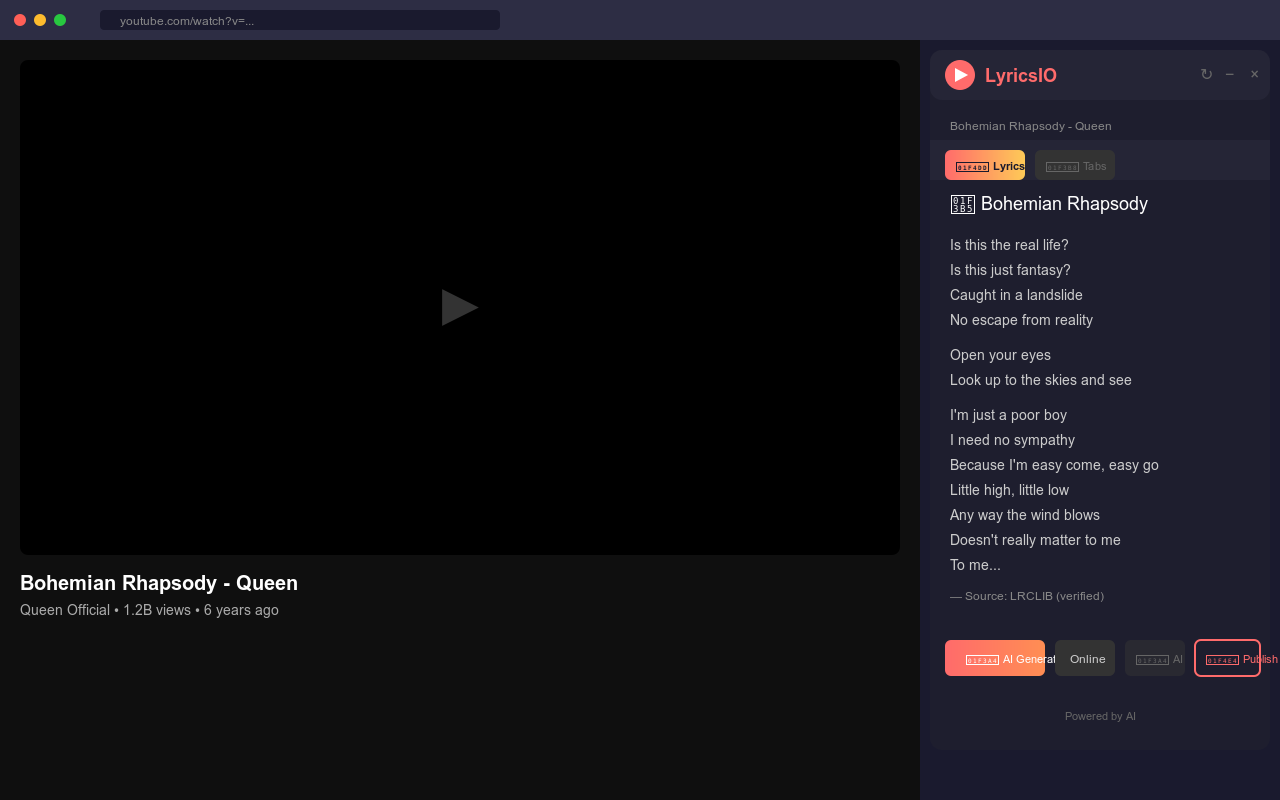Click 'Because I'm easy come, easy go'
Screen dimensions: 1280x800
click(x=1054, y=465)
